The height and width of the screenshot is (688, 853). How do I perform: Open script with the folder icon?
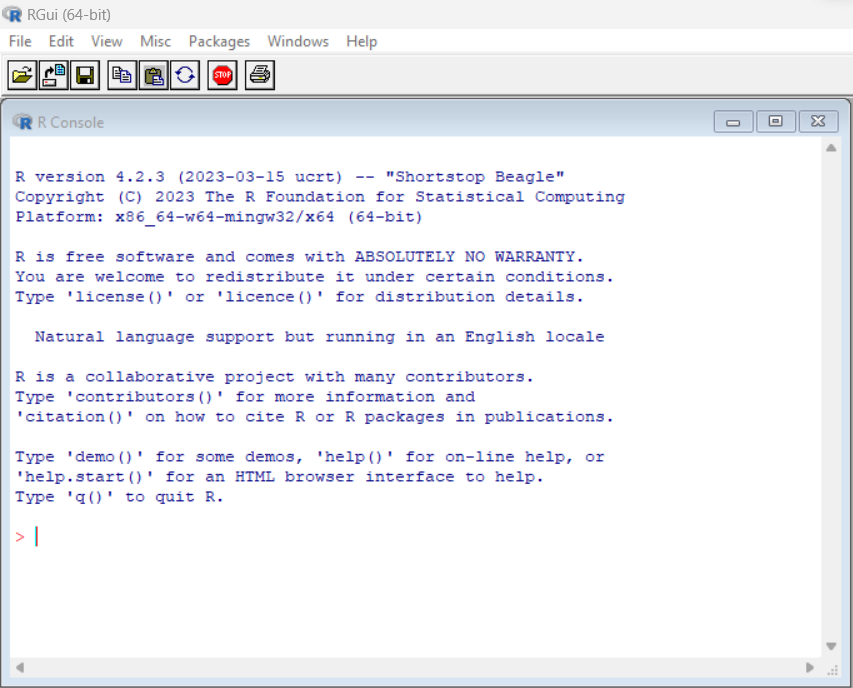click(x=22, y=75)
